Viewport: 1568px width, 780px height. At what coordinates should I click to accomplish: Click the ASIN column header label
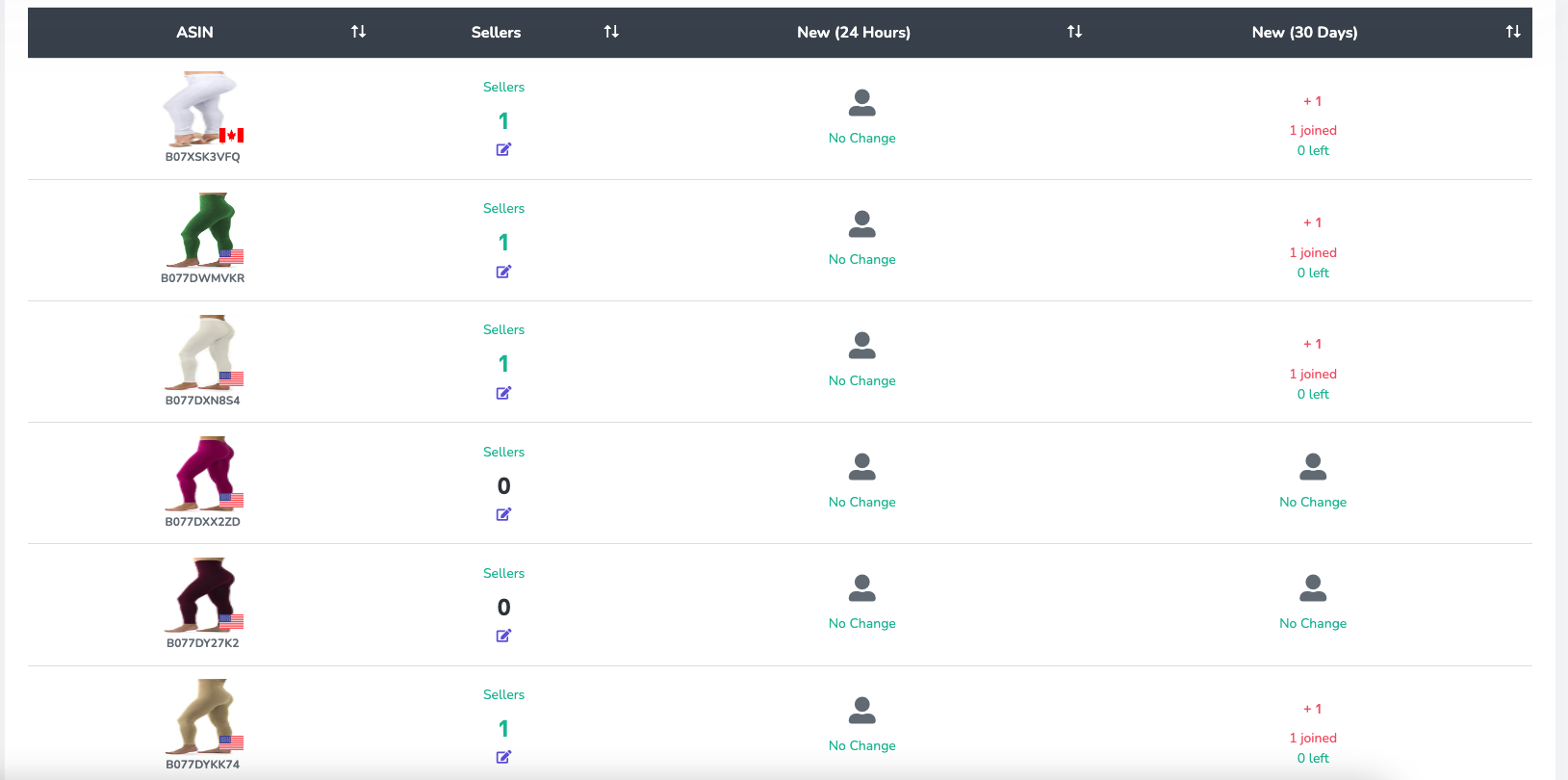(194, 32)
